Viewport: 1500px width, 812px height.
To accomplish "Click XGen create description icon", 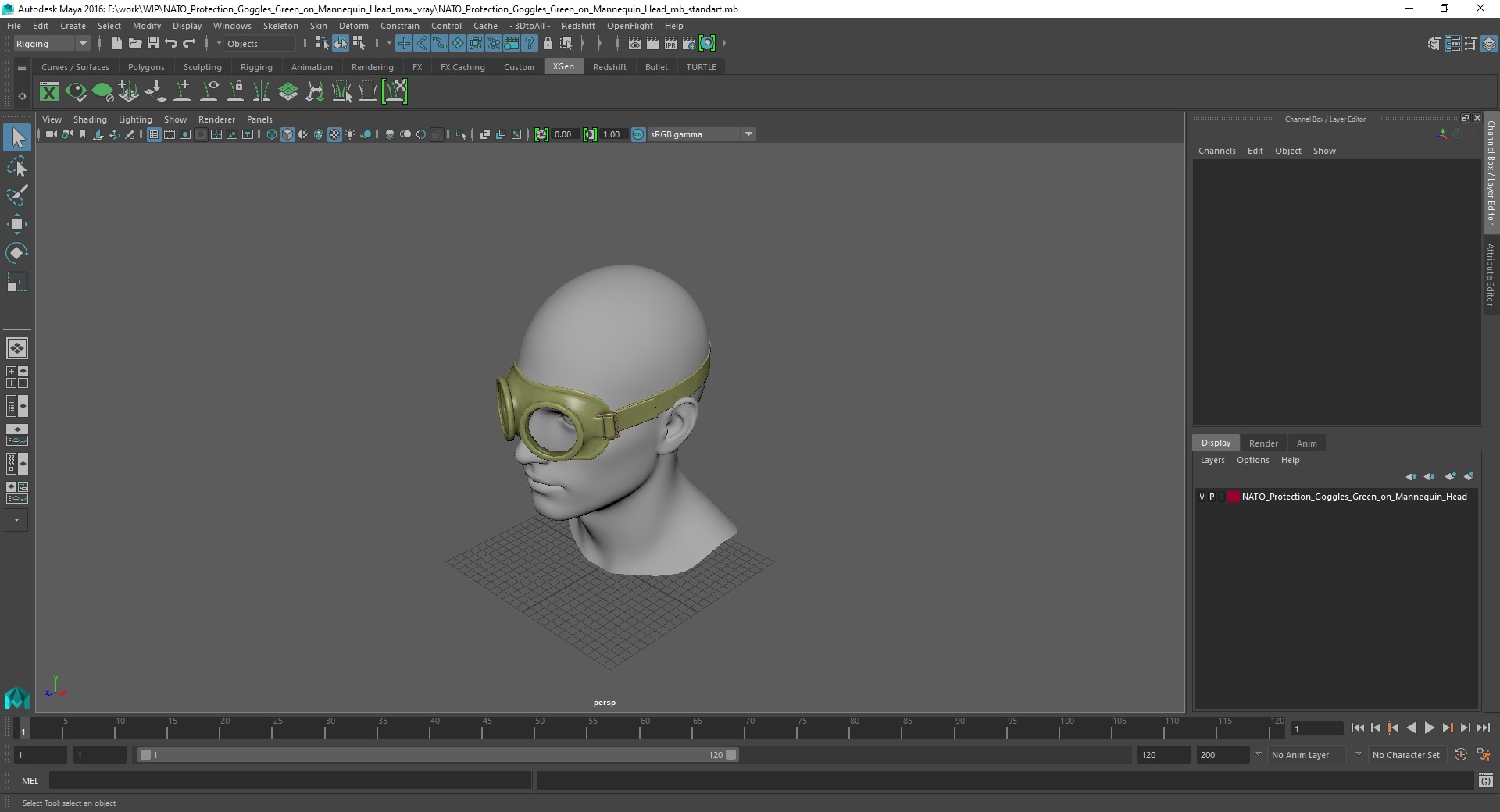I will (x=129, y=92).
